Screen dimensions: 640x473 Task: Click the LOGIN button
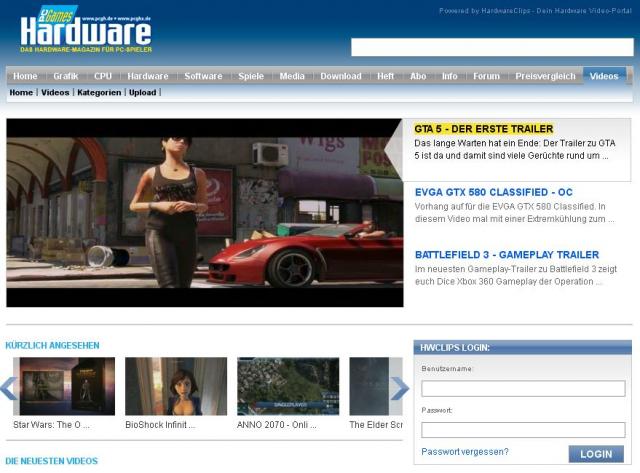(x=596, y=454)
